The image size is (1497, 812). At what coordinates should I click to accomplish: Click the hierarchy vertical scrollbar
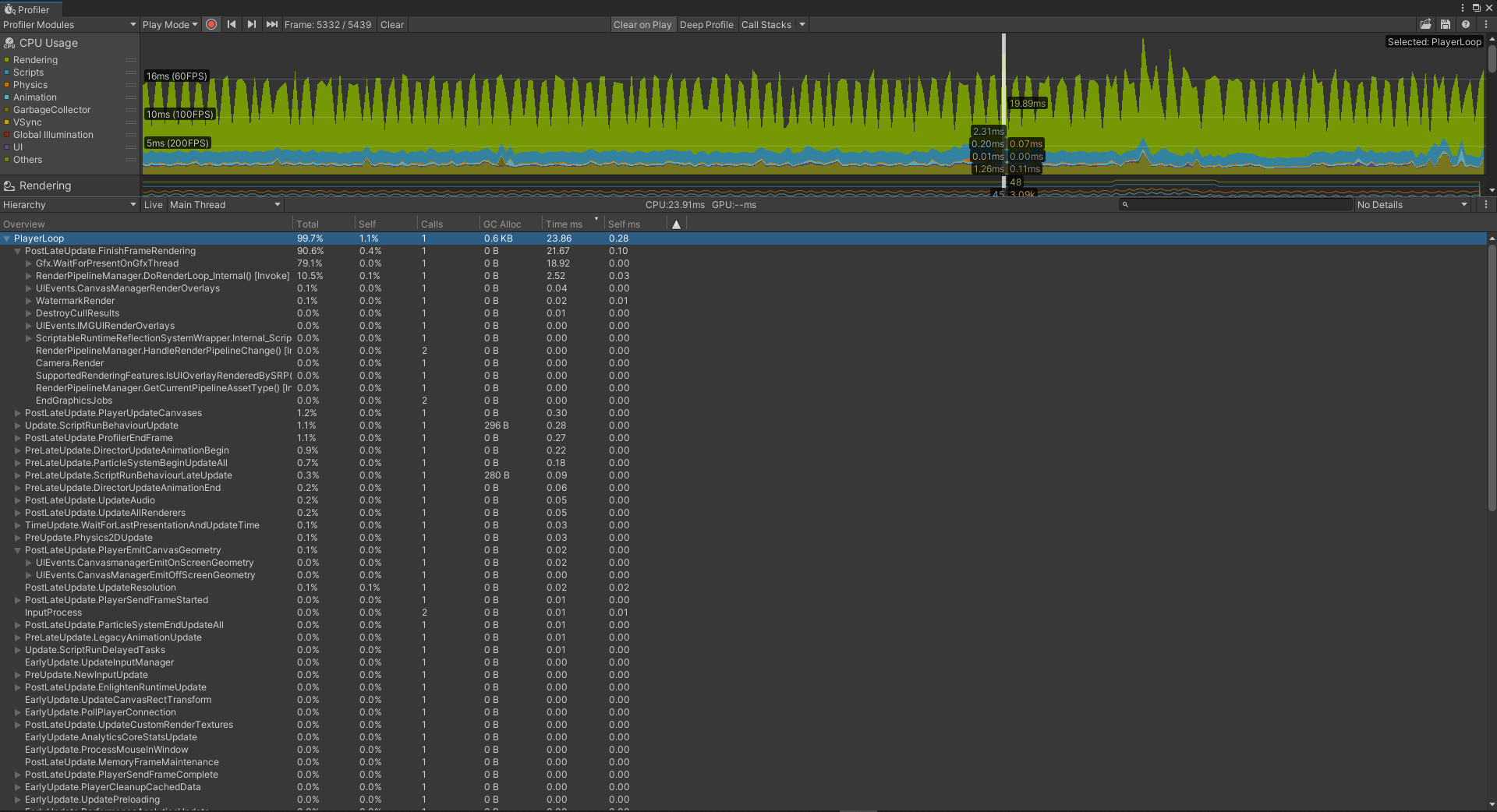pyautogui.click(x=1492, y=378)
